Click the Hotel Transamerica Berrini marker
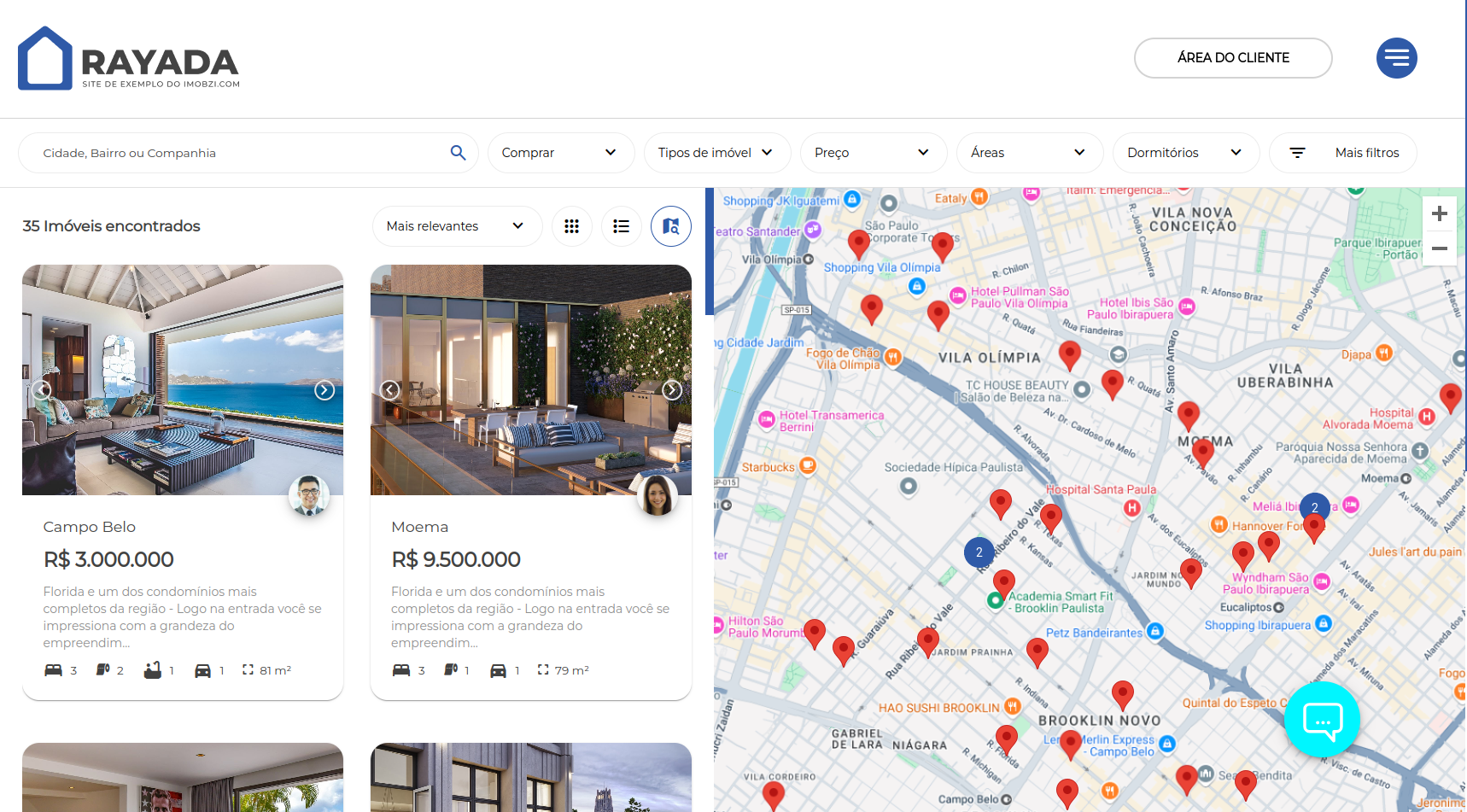The height and width of the screenshot is (812, 1467). pos(767,419)
